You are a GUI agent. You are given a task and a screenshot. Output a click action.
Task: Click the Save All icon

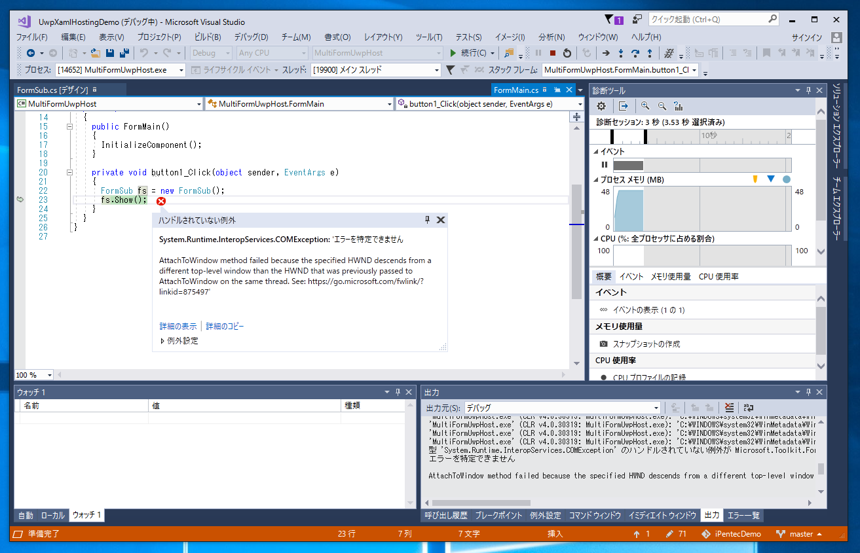click(124, 53)
